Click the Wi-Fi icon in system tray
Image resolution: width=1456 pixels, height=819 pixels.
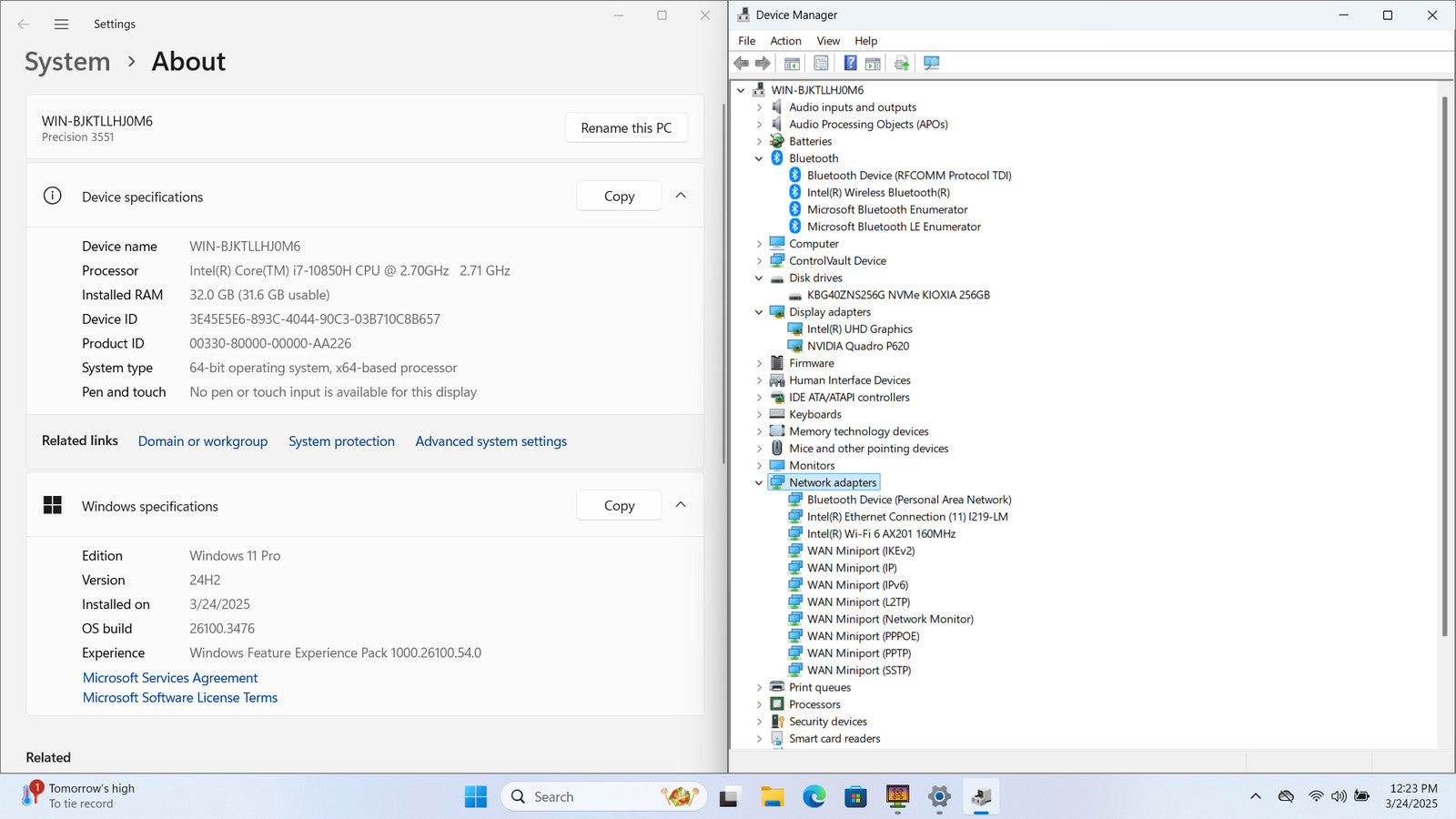pos(1316,796)
